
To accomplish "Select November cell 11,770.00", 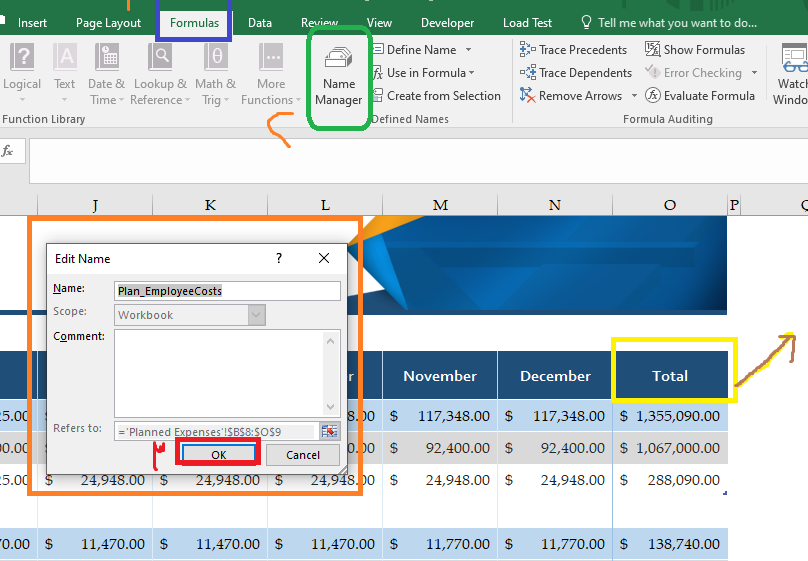I will pos(440,543).
